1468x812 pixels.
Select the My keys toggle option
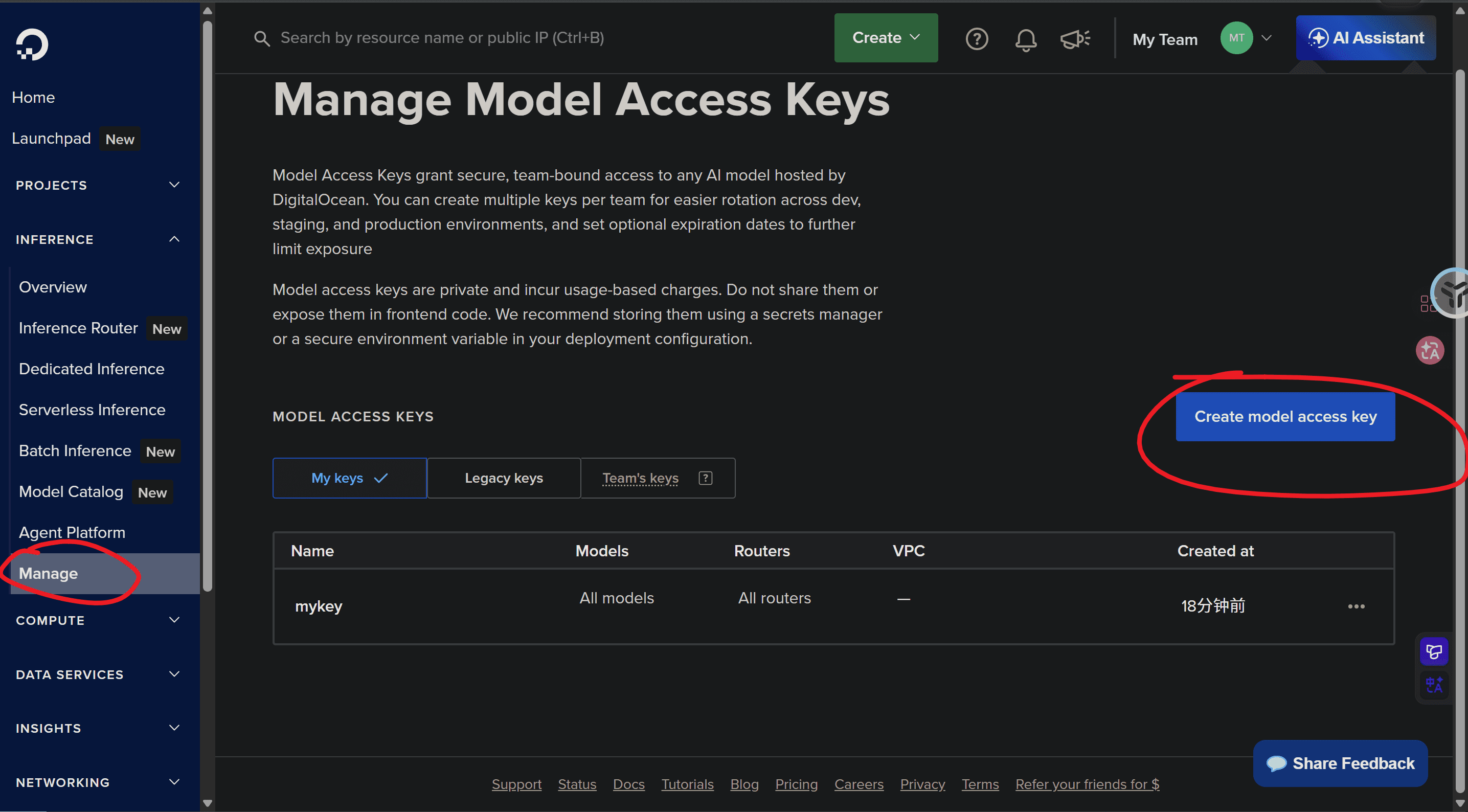coord(350,478)
